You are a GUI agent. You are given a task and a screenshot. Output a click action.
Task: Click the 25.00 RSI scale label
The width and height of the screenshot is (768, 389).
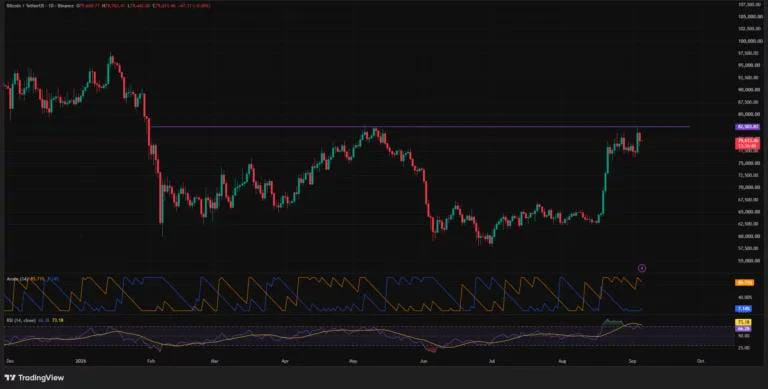click(744, 347)
